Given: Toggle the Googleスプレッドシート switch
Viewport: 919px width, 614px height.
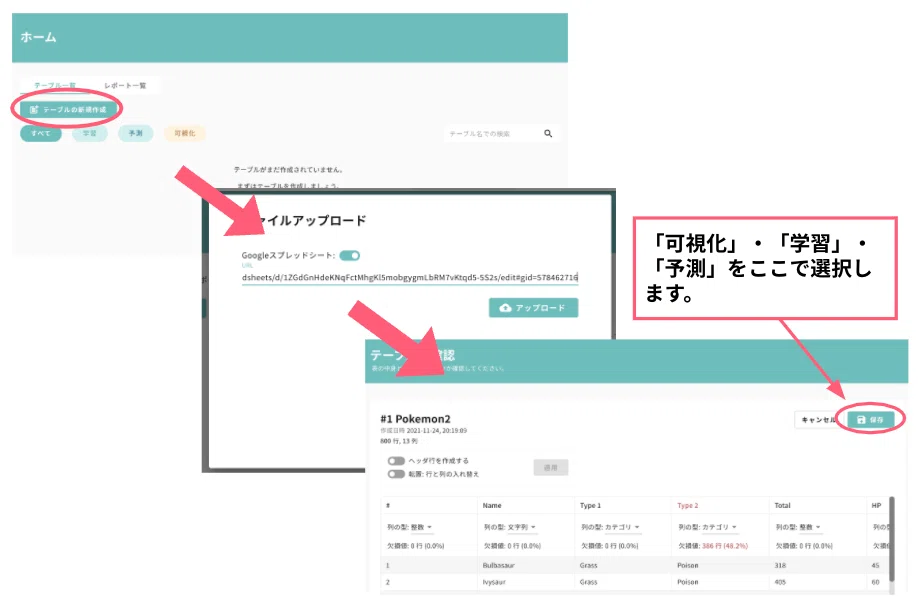Looking at the screenshot, I should (350, 255).
